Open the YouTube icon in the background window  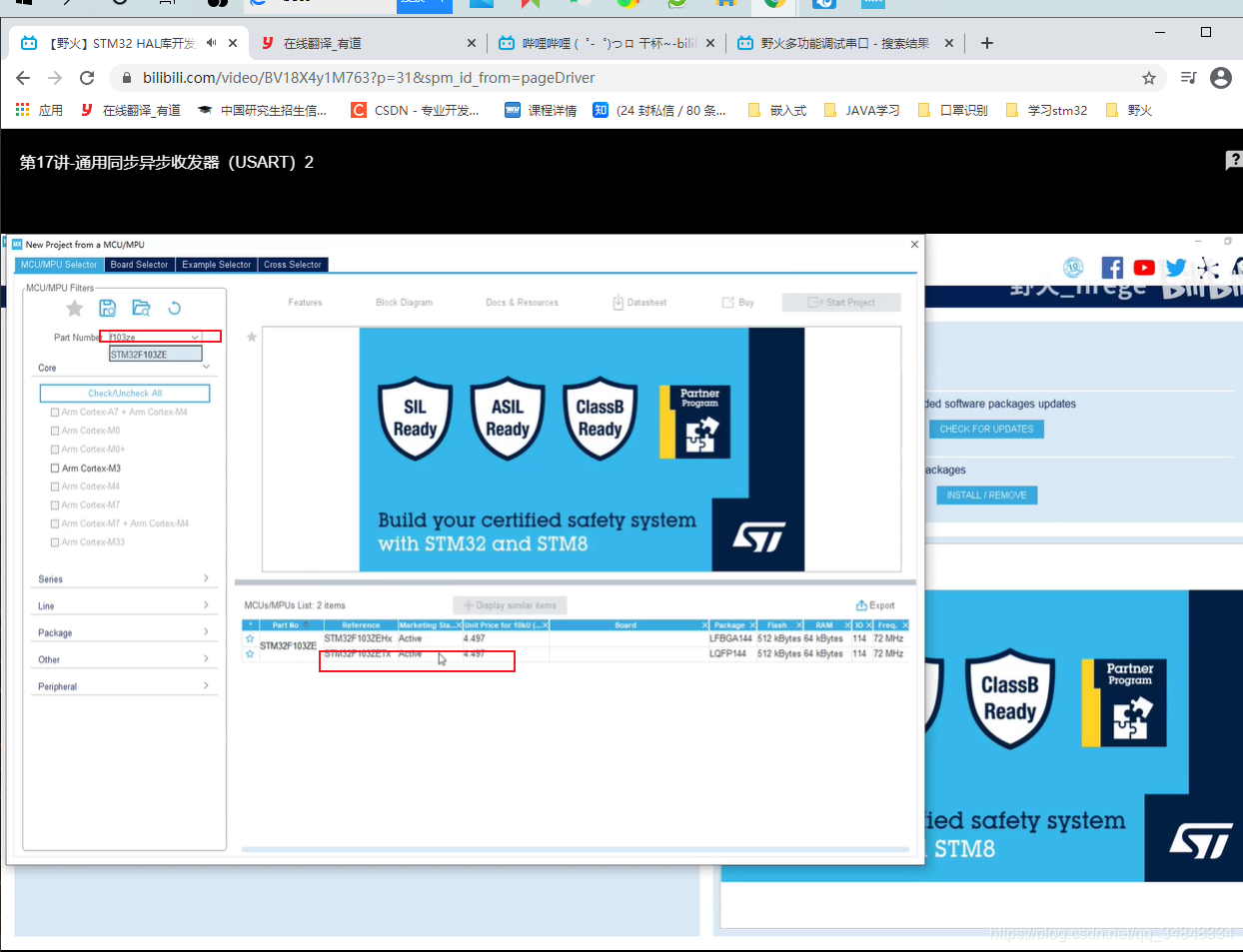(1144, 268)
